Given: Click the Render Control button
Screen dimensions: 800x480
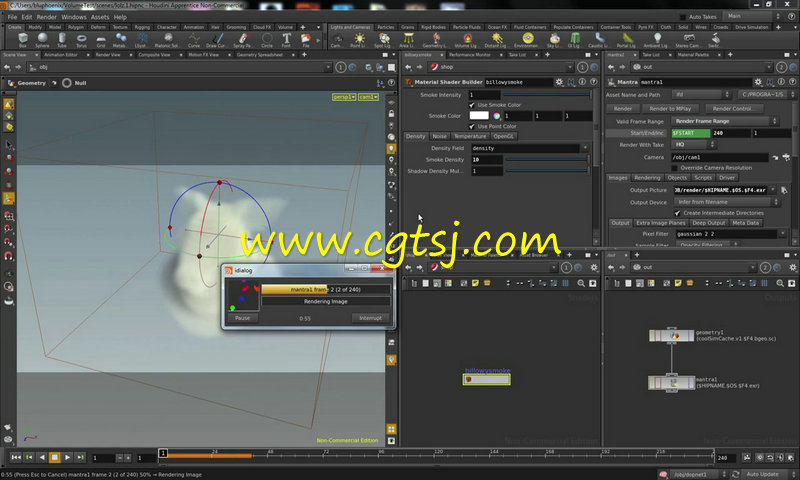Looking at the screenshot, I should [732, 109].
